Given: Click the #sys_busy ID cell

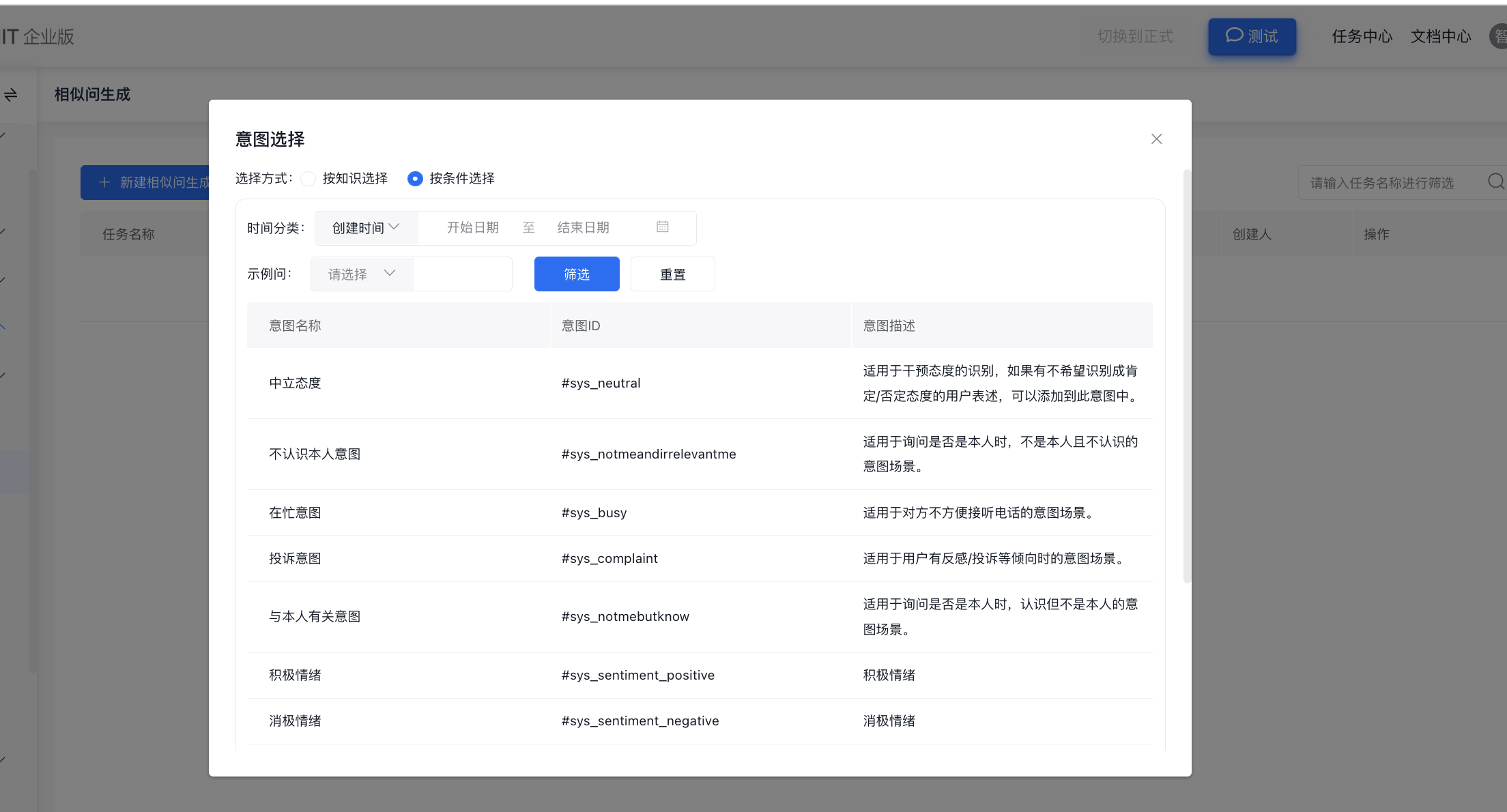Looking at the screenshot, I should [594, 512].
